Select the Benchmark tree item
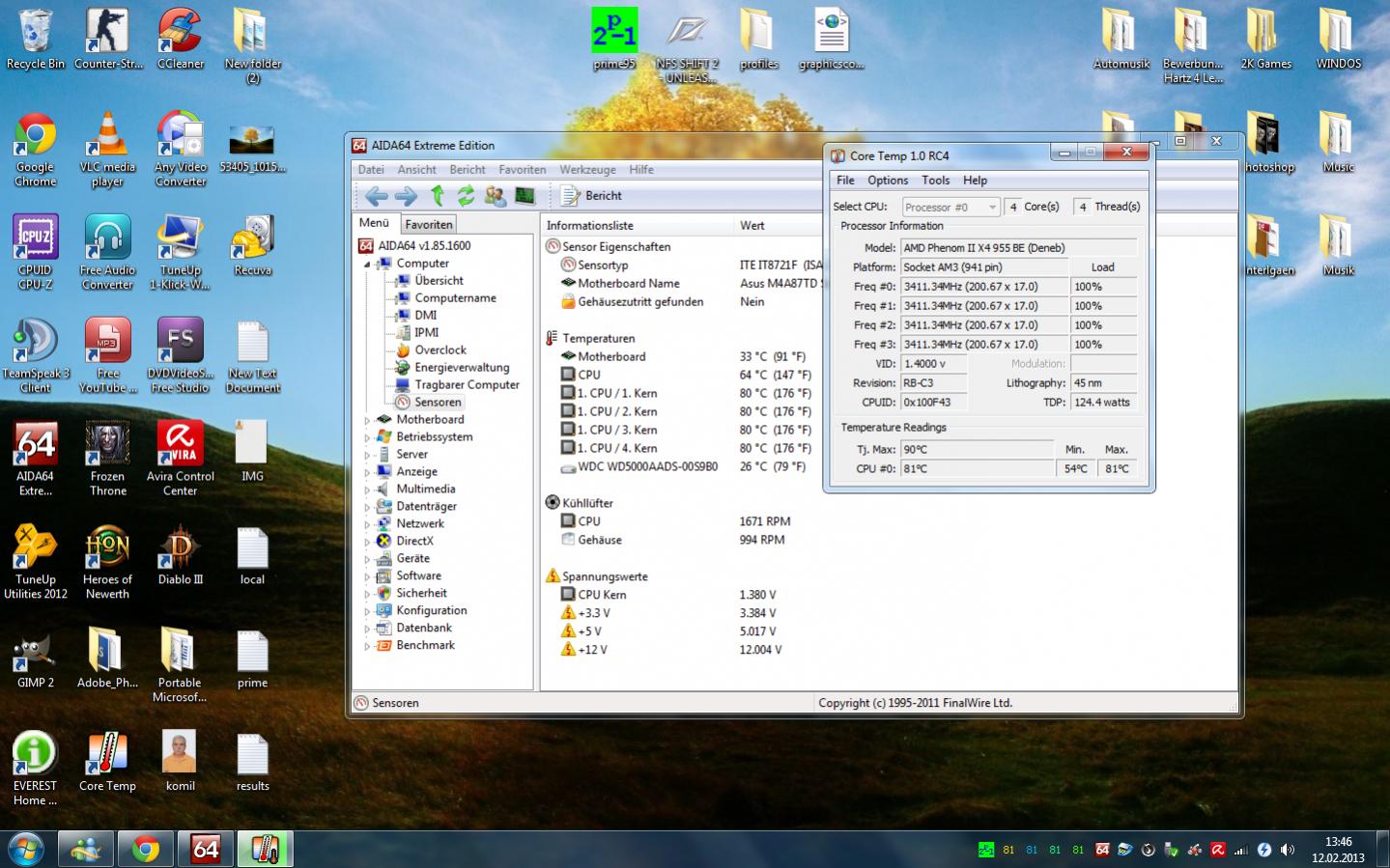 pos(425,646)
